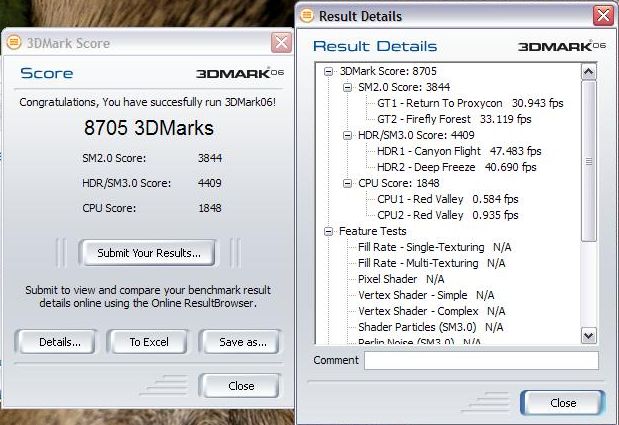This screenshot has width=619, height=425.
Task: Click the results list scrollbar down arrow
Action: 588,336
